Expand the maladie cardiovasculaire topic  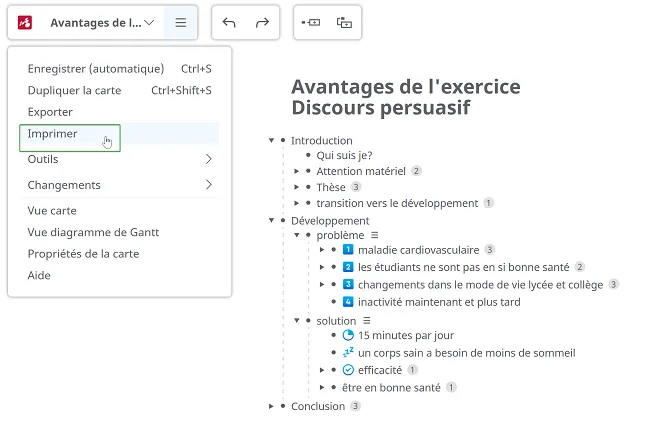click(322, 250)
